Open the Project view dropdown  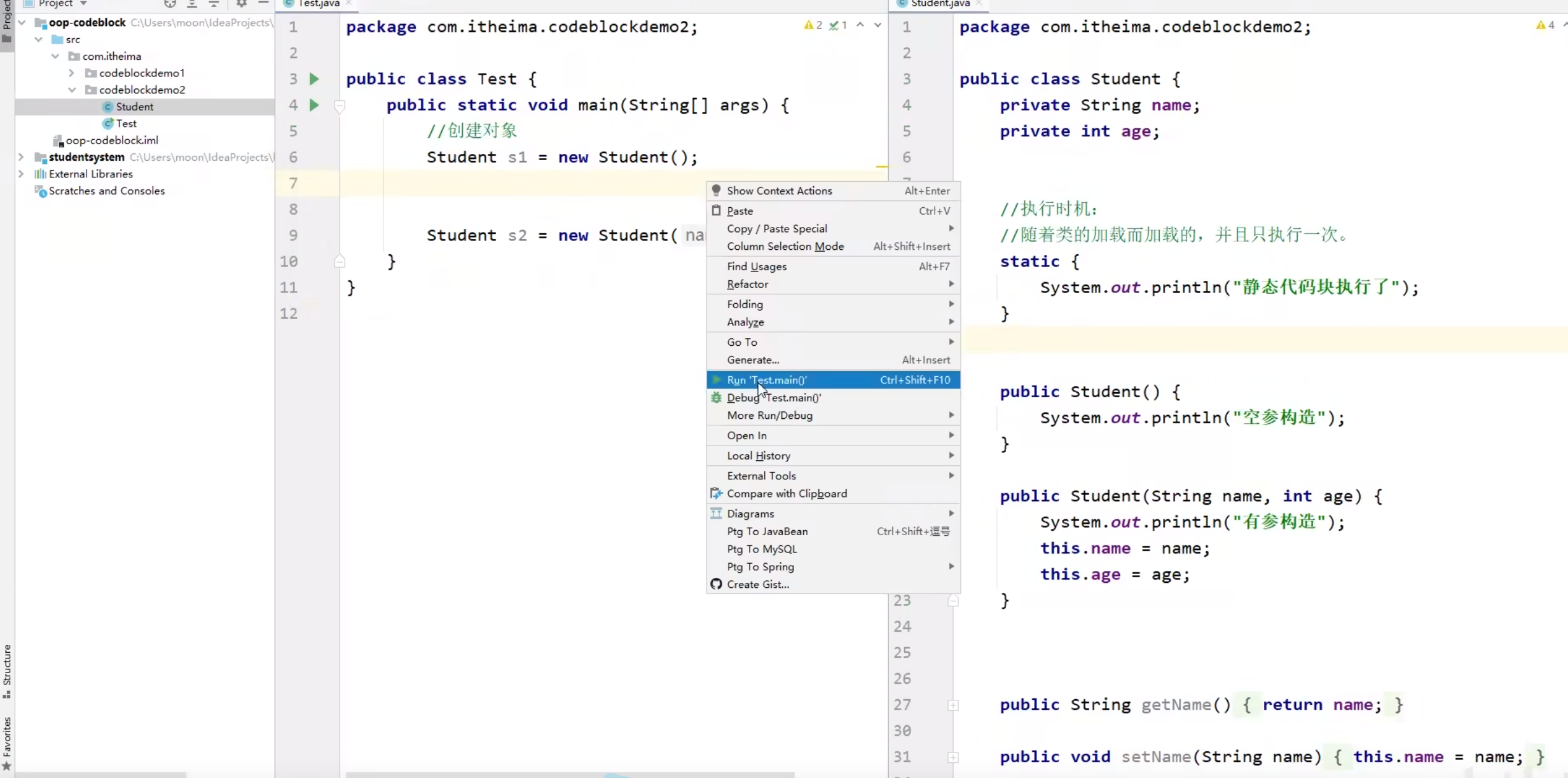[x=83, y=4]
